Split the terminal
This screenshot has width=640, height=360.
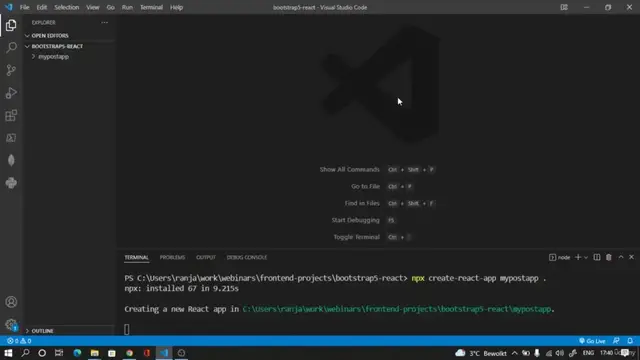click(597, 257)
